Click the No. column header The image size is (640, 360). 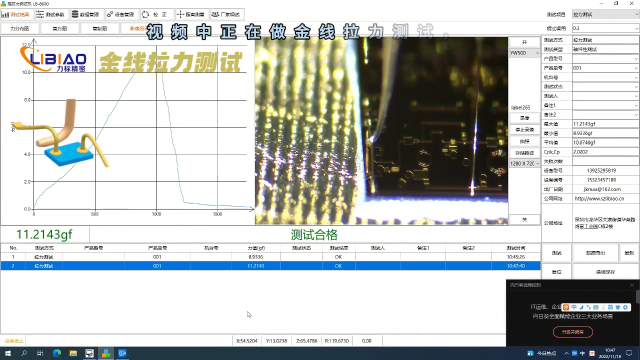[13, 248]
